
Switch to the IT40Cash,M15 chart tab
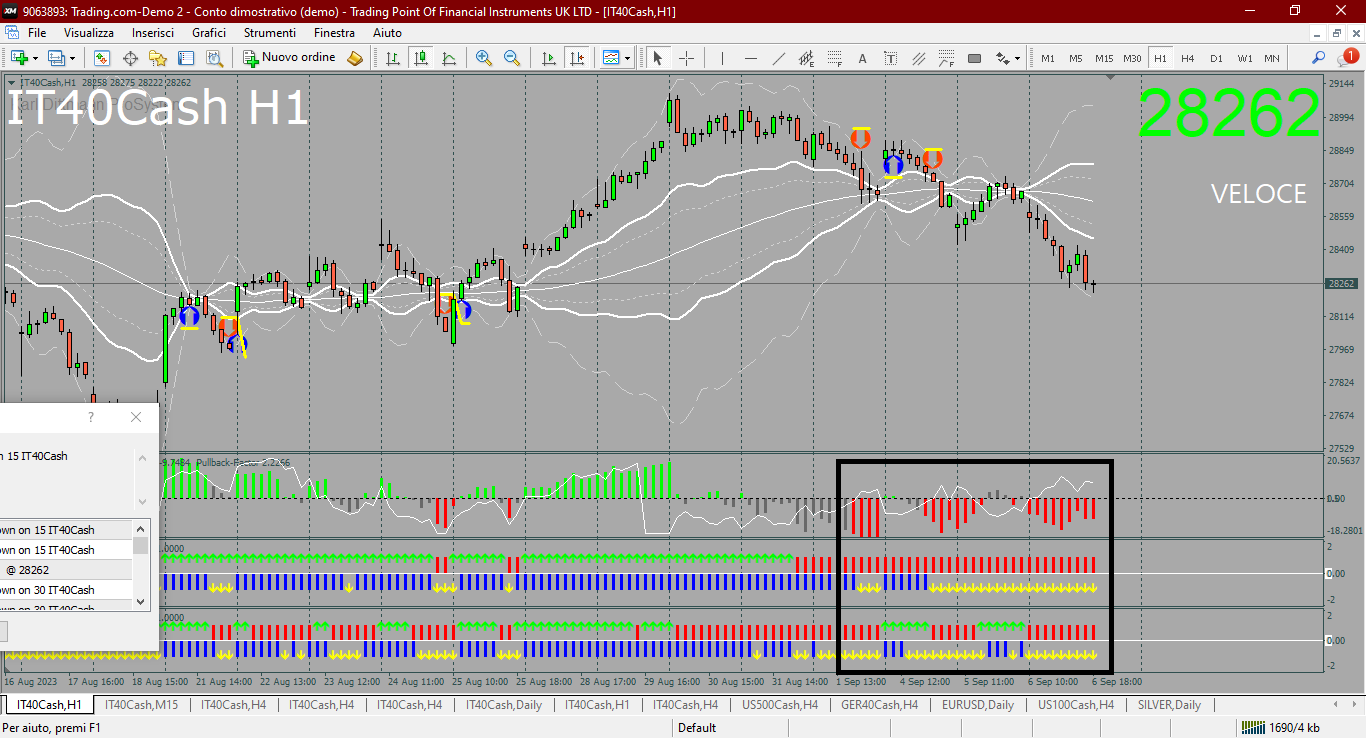point(141,705)
